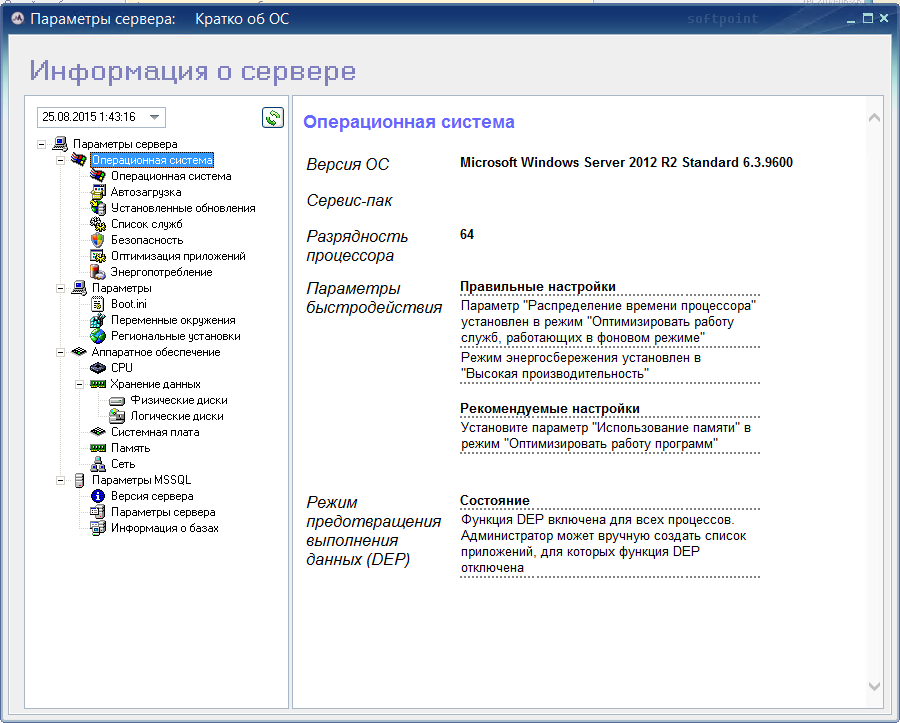Click the Автозагрузка icon
Viewport: 900px width, 723px height.
pyautogui.click(x=98, y=192)
